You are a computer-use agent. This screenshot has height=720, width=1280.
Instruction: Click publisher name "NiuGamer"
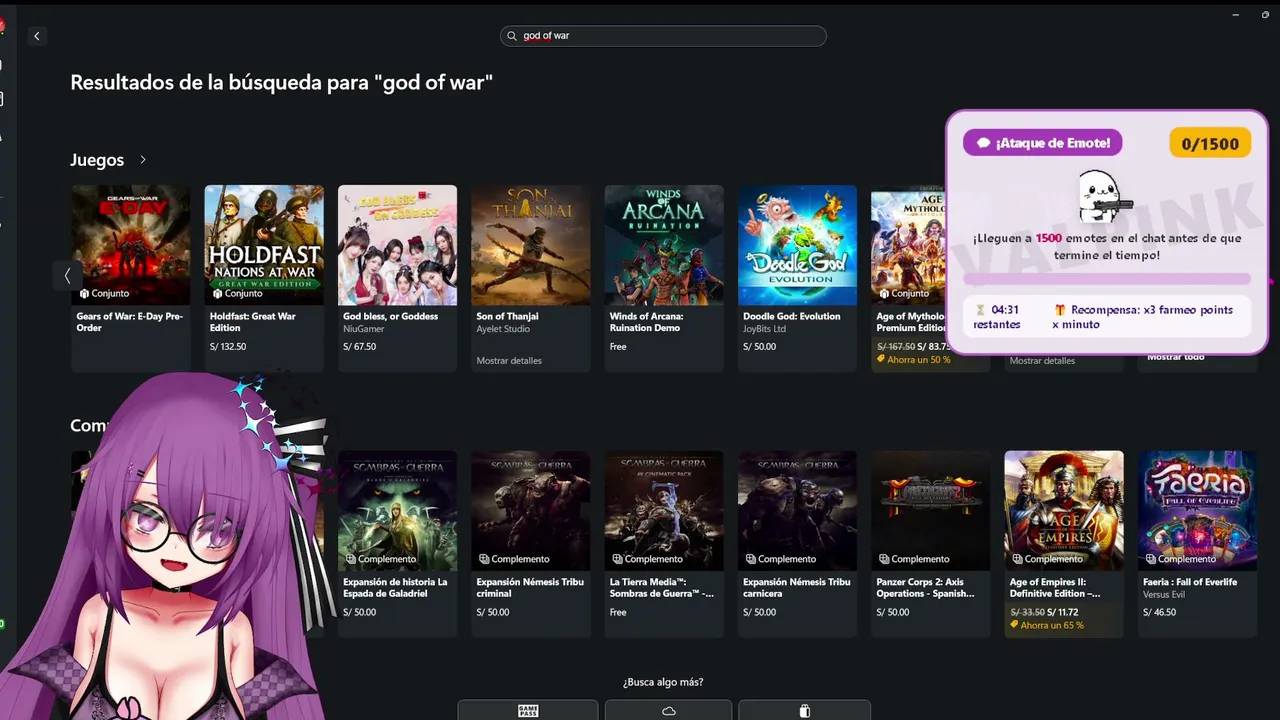point(362,328)
